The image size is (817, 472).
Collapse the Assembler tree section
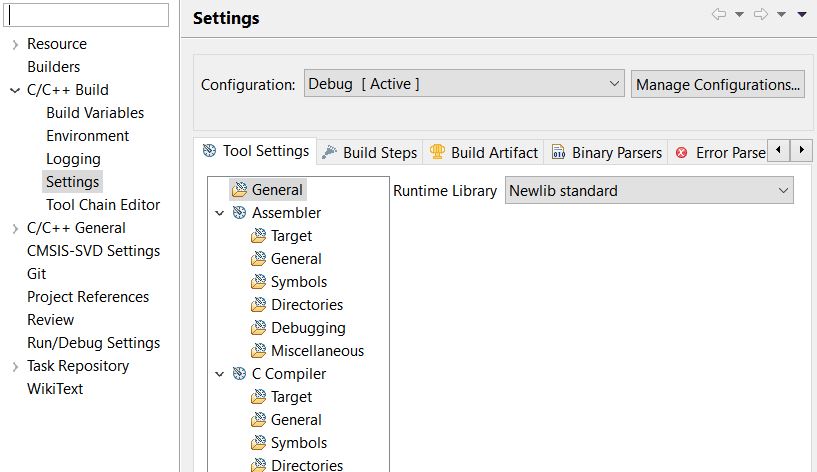(x=220, y=213)
